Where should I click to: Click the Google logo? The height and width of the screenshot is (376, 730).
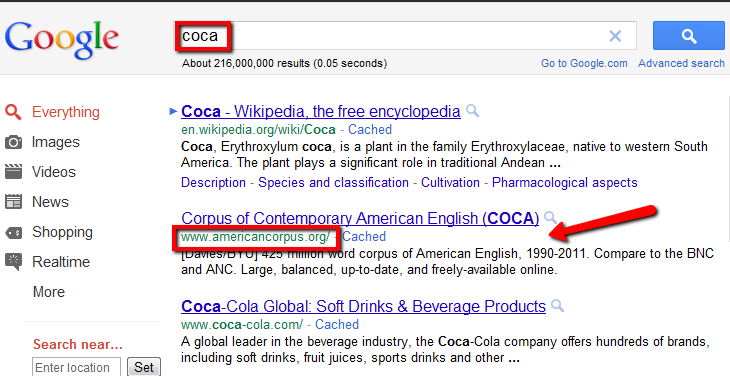click(x=61, y=40)
